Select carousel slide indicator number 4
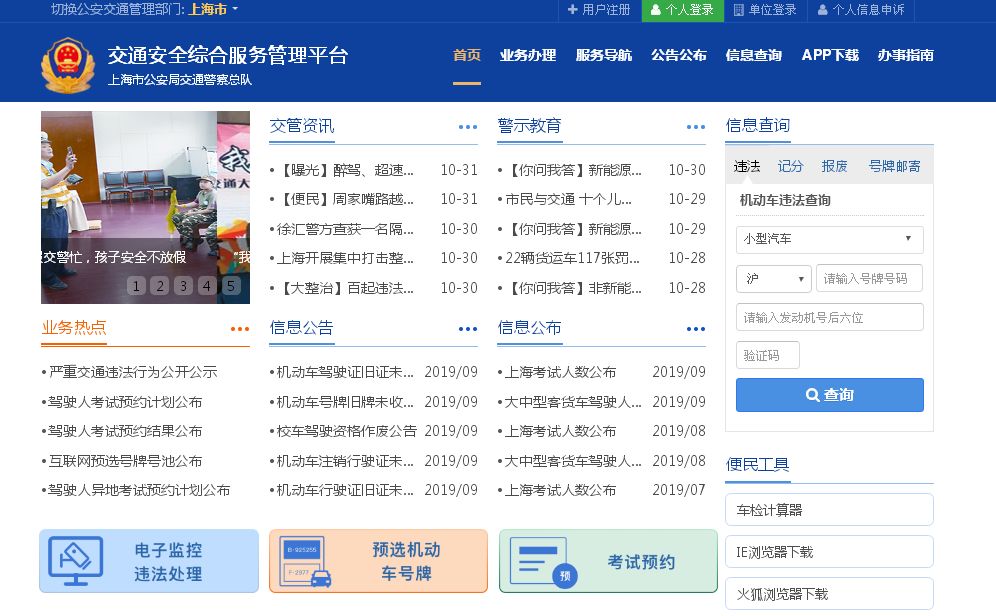This screenshot has width=996, height=616. 207,286
